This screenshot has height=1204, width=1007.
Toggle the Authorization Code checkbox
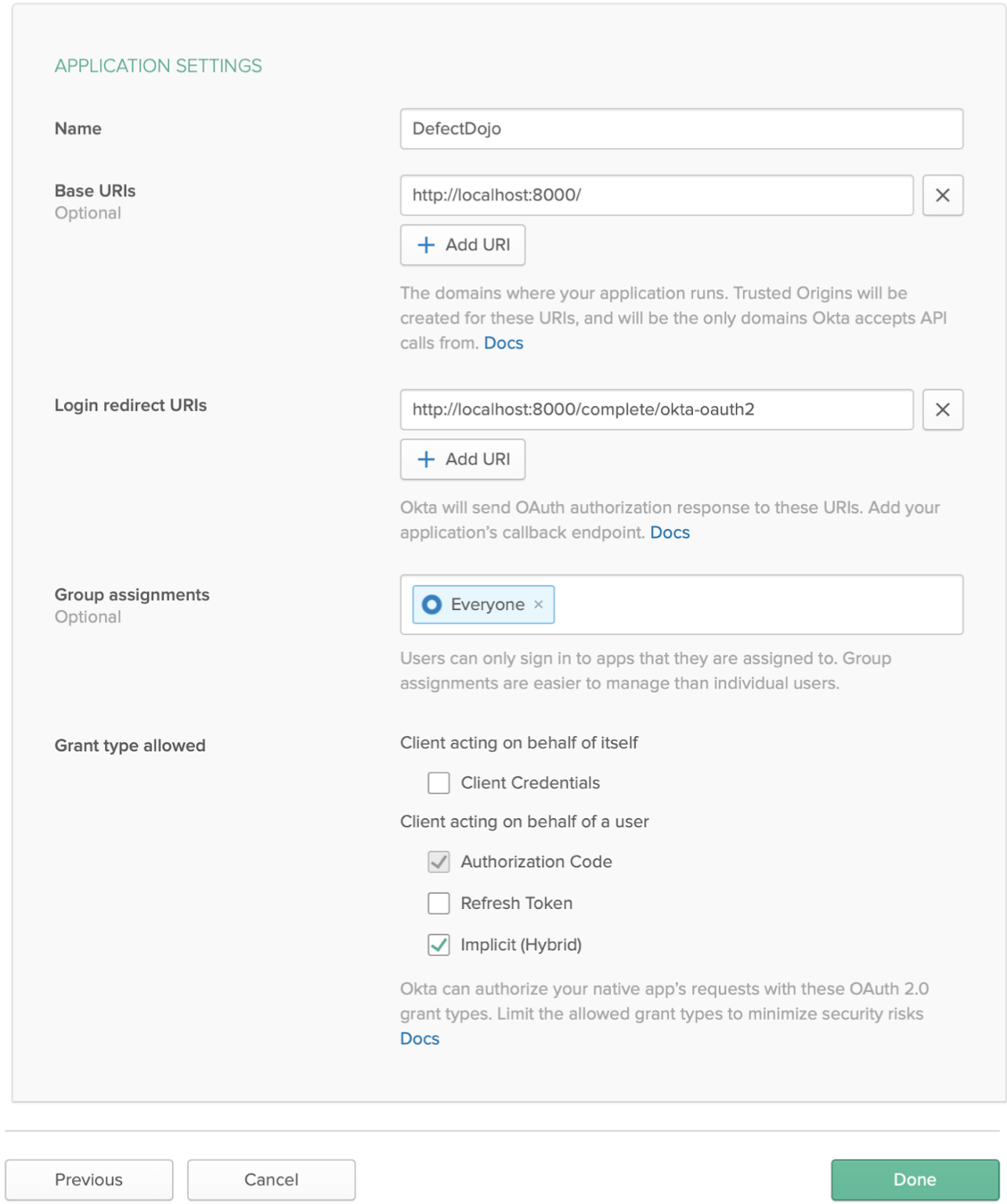click(x=439, y=862)
